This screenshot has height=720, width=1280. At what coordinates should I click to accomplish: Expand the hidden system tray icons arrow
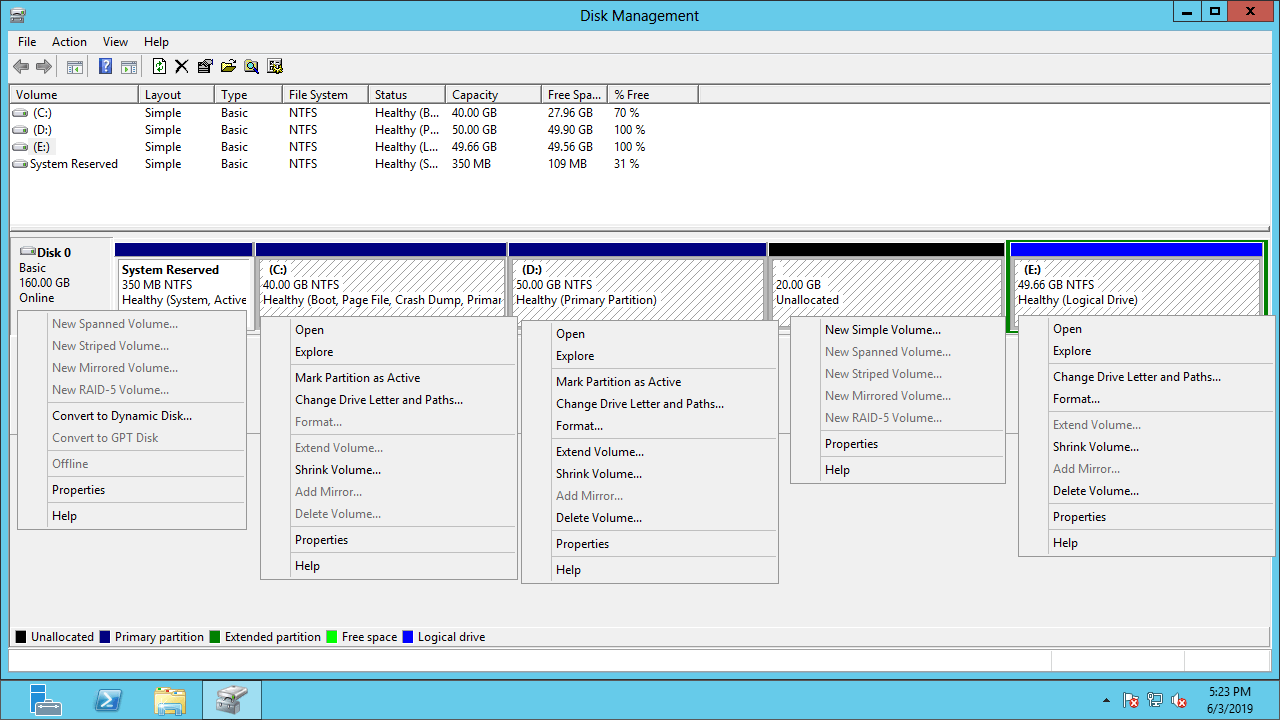tap(1105, 700)
